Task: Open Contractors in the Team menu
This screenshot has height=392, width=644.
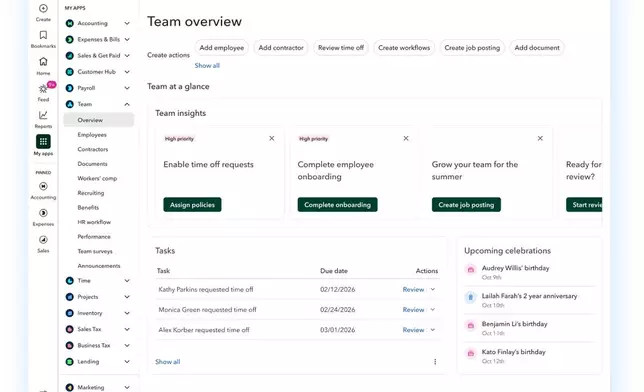Action: [x=93, y=149]
